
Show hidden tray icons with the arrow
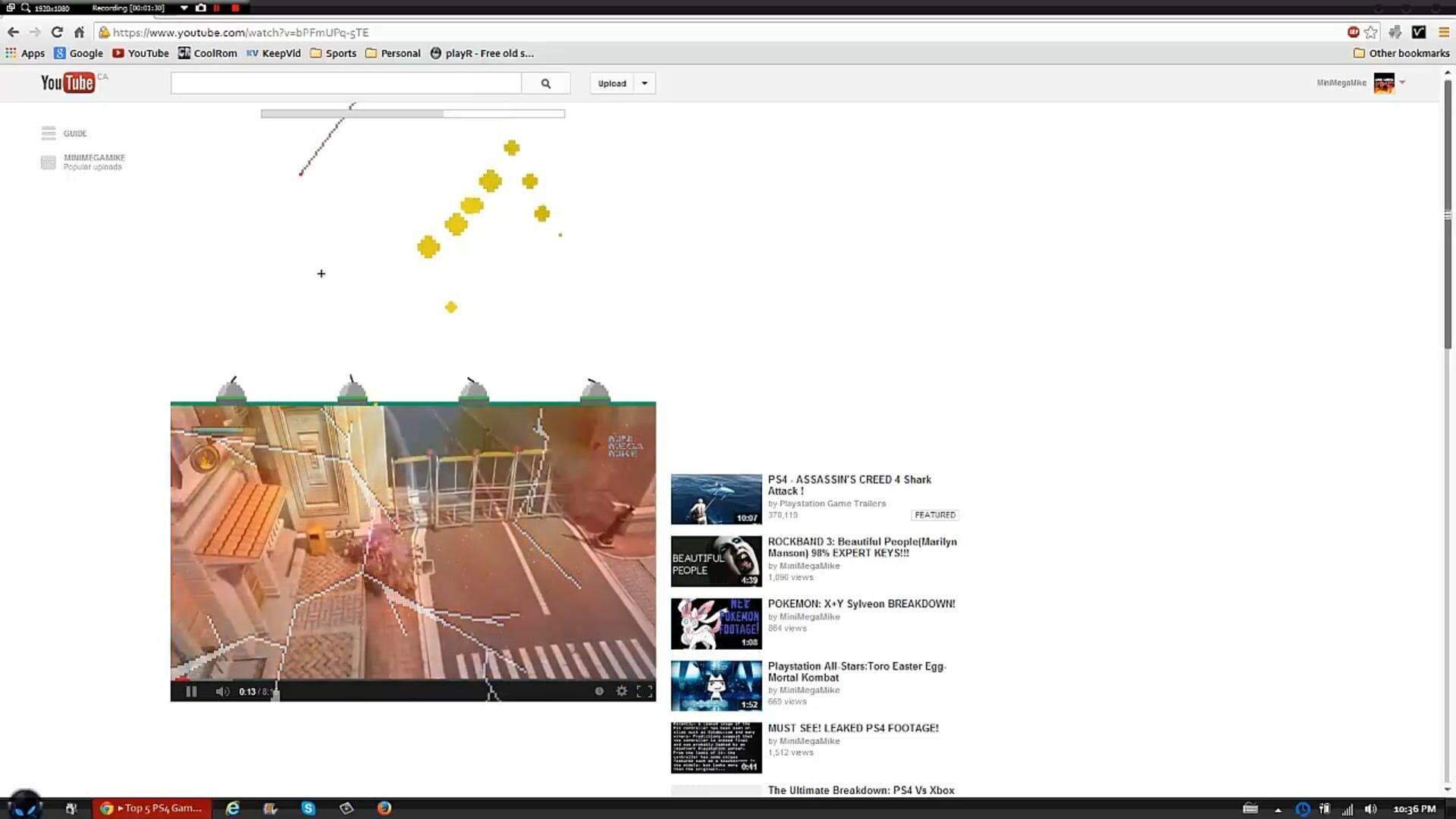pos(1278,808)
